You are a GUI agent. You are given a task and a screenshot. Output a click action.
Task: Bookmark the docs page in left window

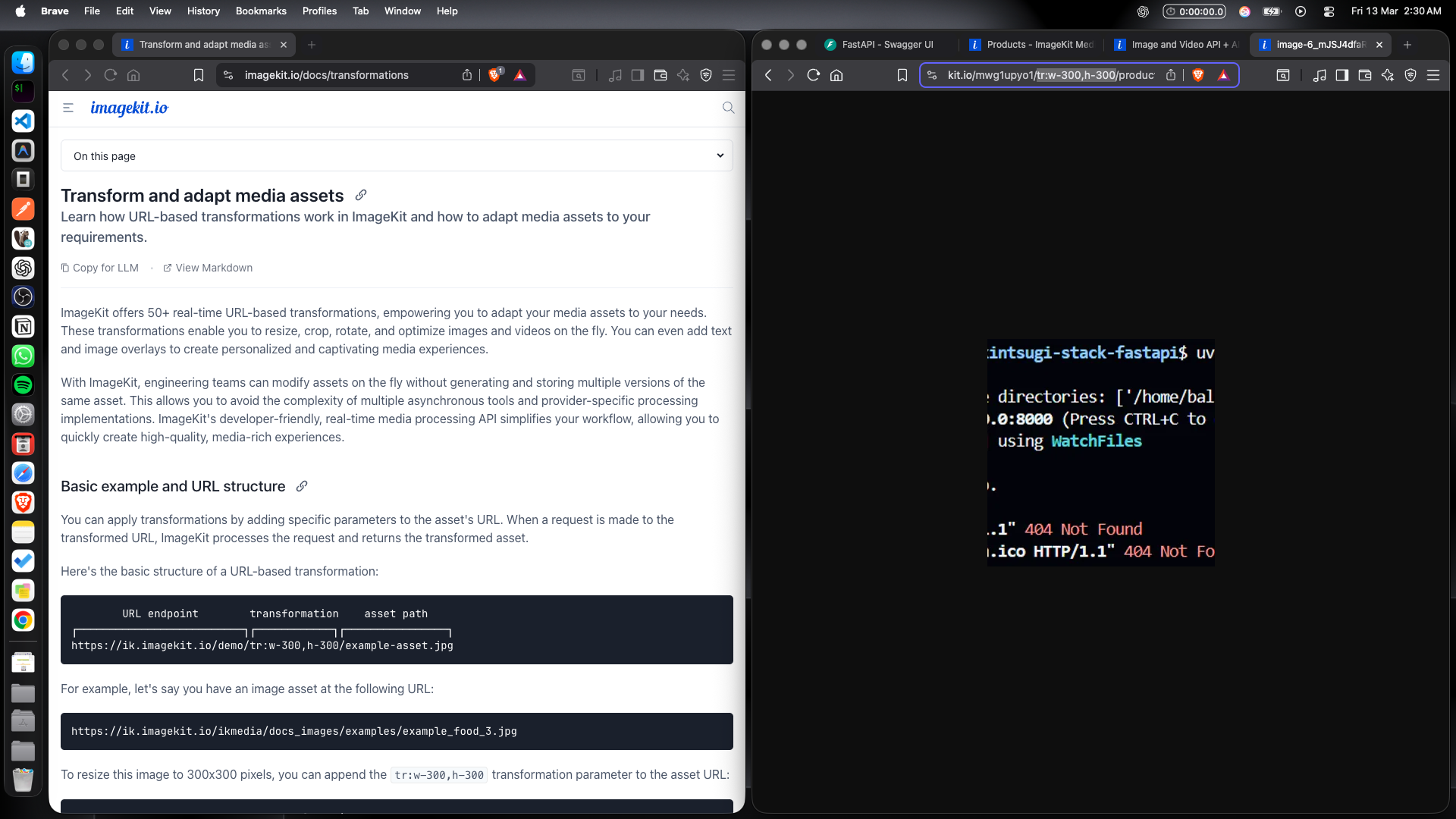tap(199, 75)
